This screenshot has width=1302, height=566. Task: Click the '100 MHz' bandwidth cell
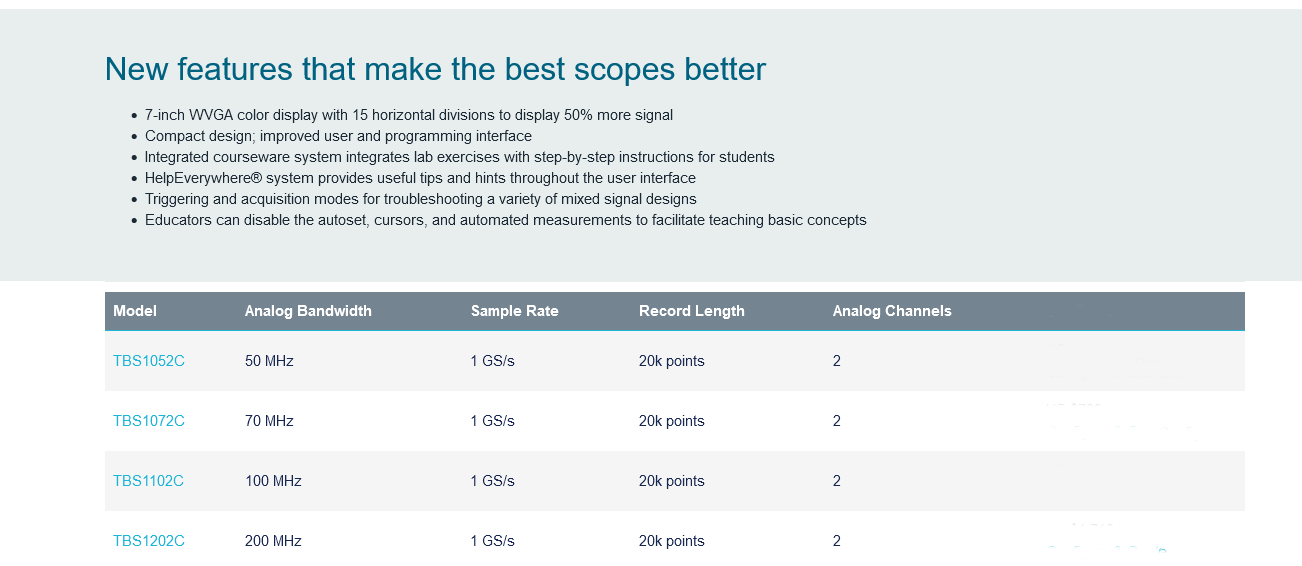click(x=273, y=481)
